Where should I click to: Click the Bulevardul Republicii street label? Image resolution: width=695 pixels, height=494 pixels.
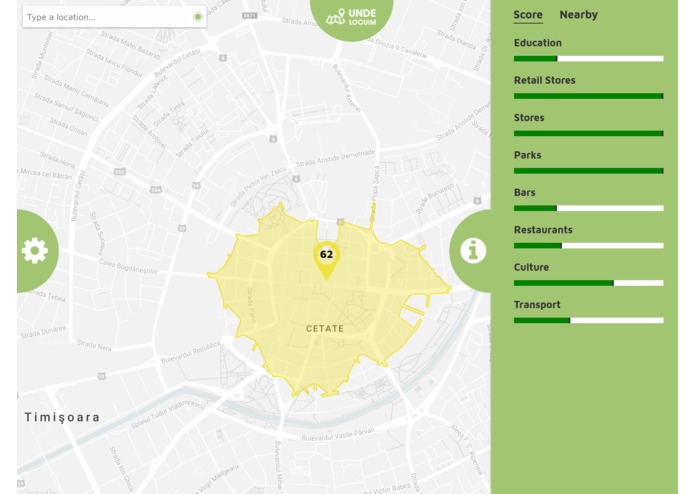(x=190, y=353)
